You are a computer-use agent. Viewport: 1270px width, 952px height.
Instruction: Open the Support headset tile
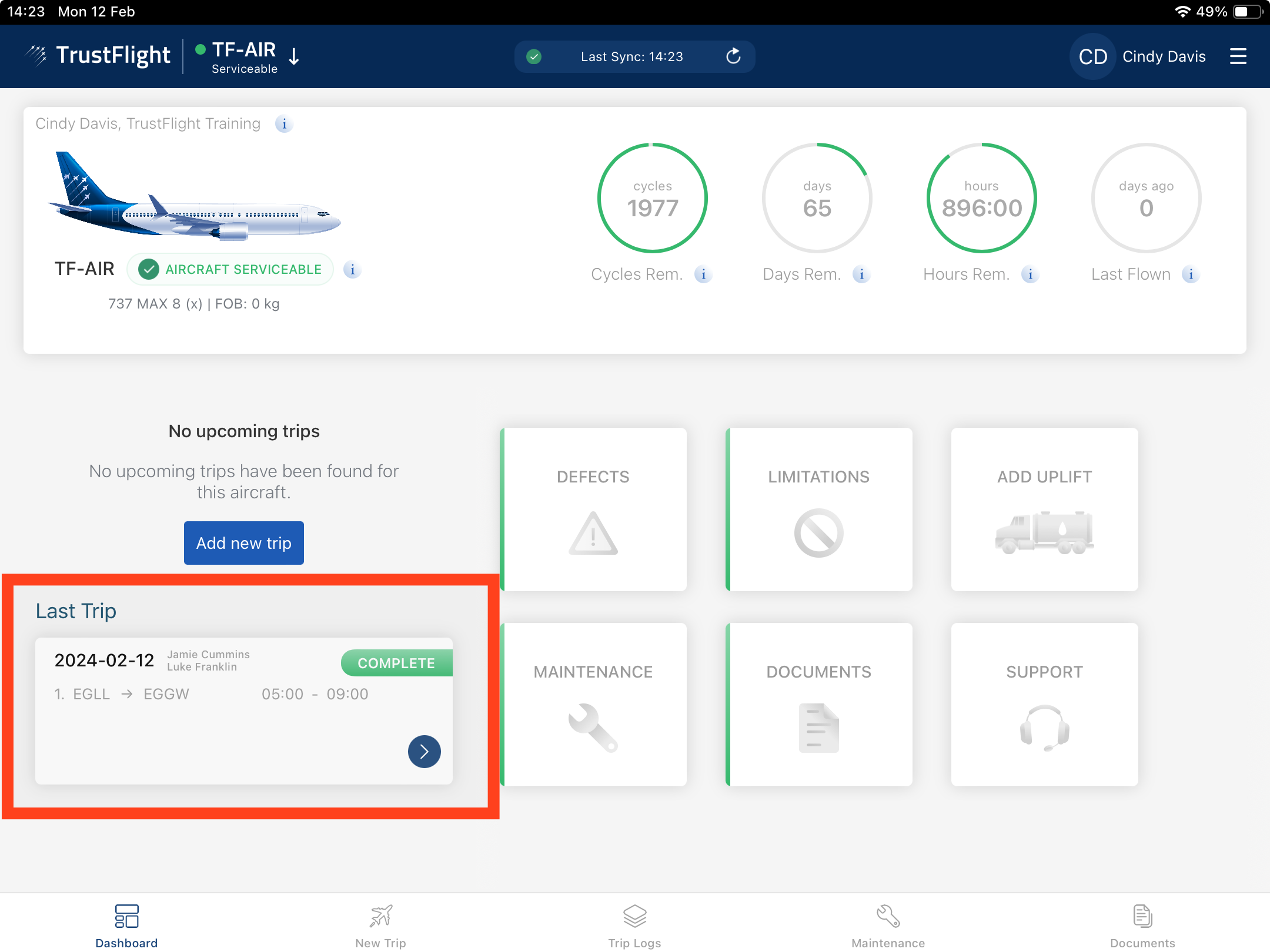(1044, 704)
